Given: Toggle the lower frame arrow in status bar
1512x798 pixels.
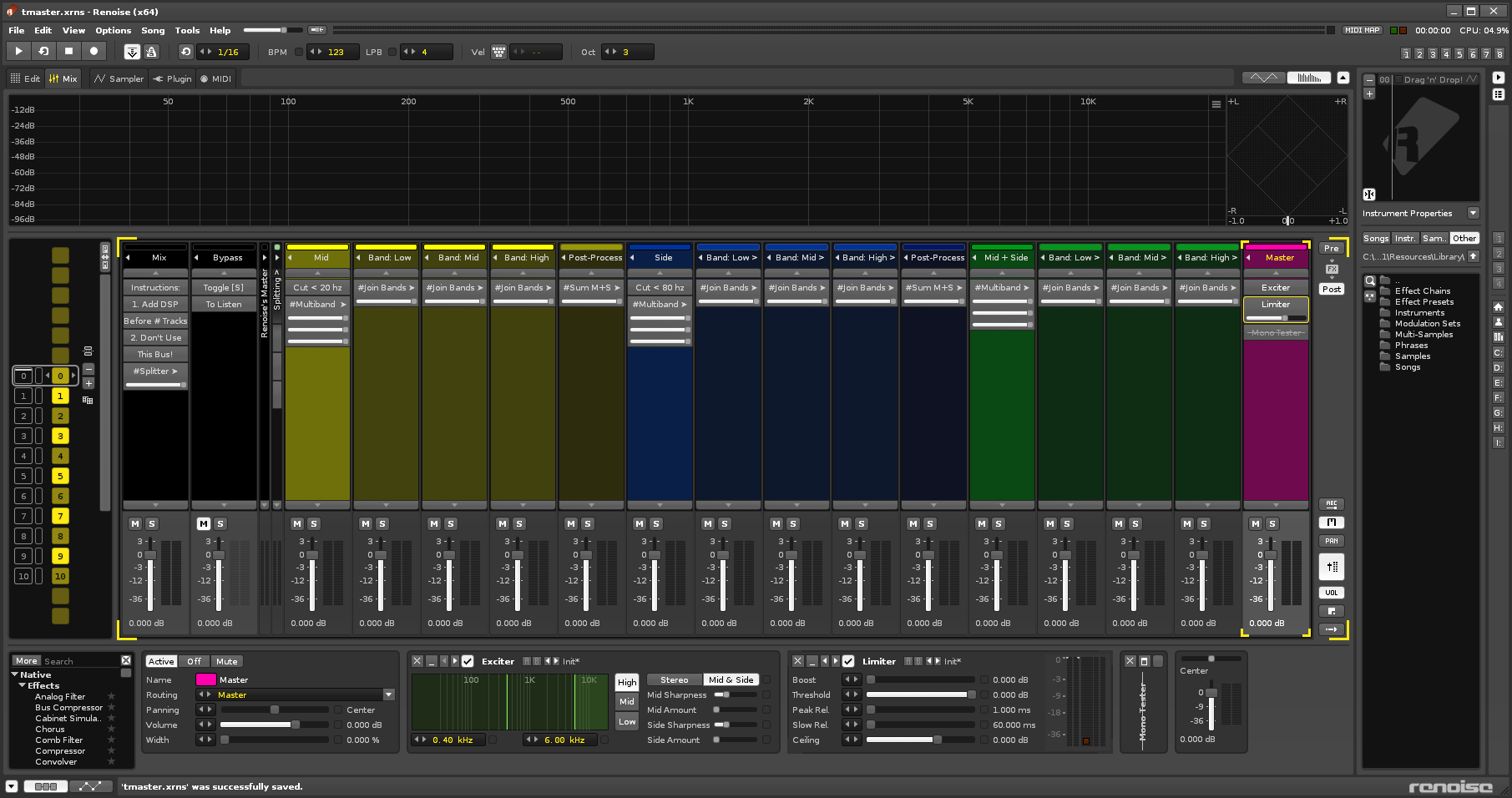Looking at the screenshot, I should tap(11, 786).
